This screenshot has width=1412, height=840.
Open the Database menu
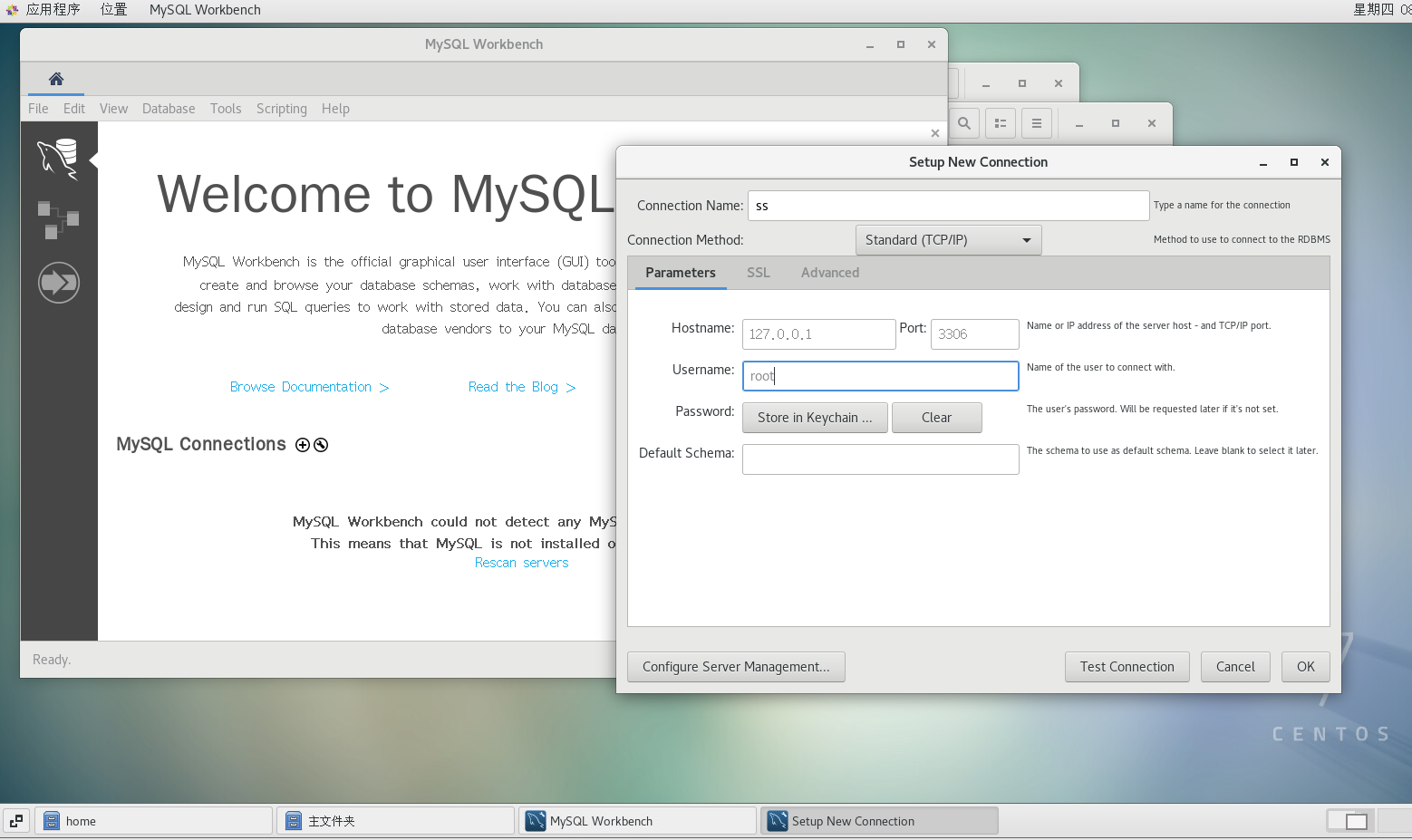[x=169, y=108]
